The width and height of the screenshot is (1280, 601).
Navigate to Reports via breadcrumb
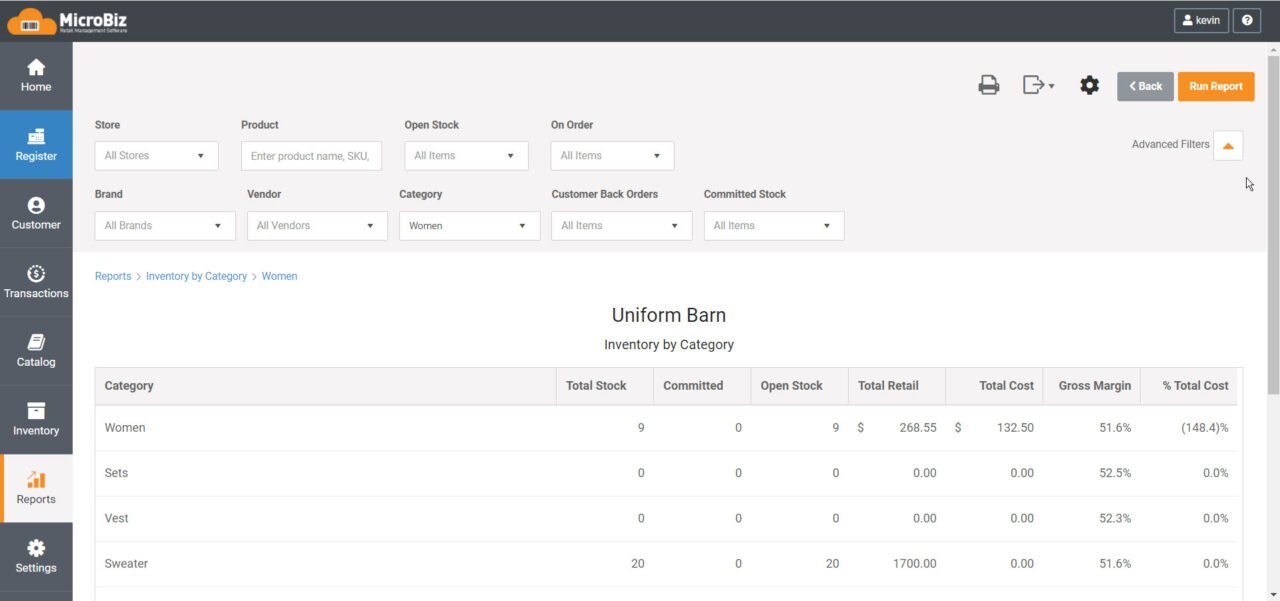(113, 276)
